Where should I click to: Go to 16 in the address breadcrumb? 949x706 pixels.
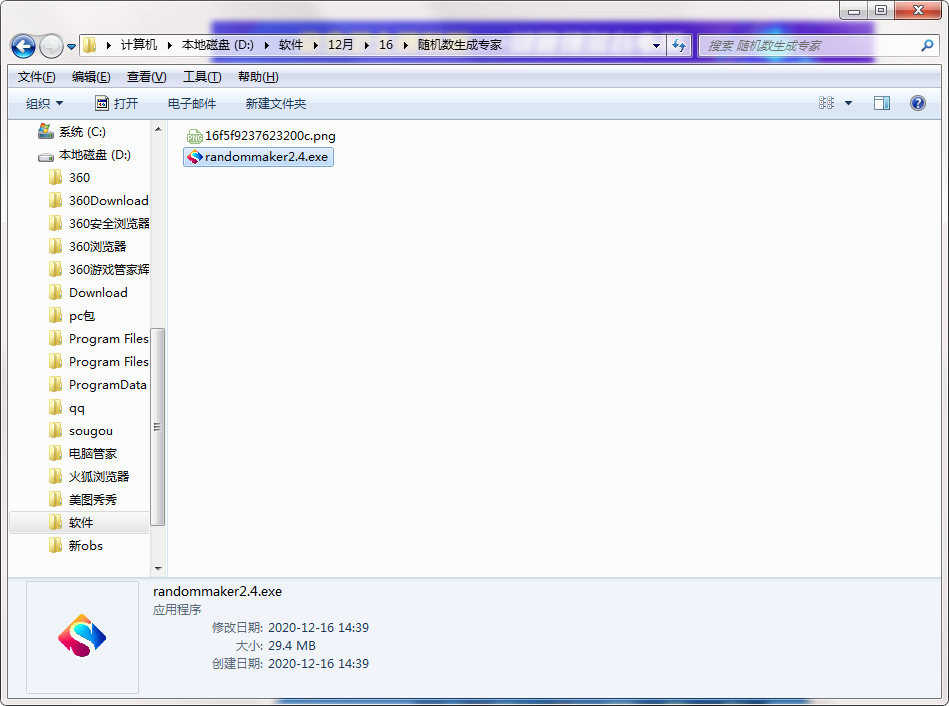386,45
